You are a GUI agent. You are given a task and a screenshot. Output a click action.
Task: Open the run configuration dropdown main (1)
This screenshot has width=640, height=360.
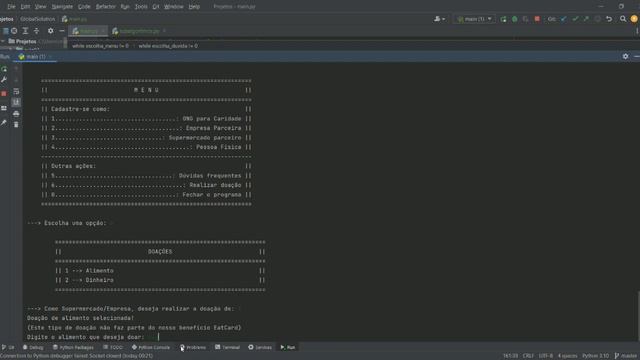(x=474, y=19)
